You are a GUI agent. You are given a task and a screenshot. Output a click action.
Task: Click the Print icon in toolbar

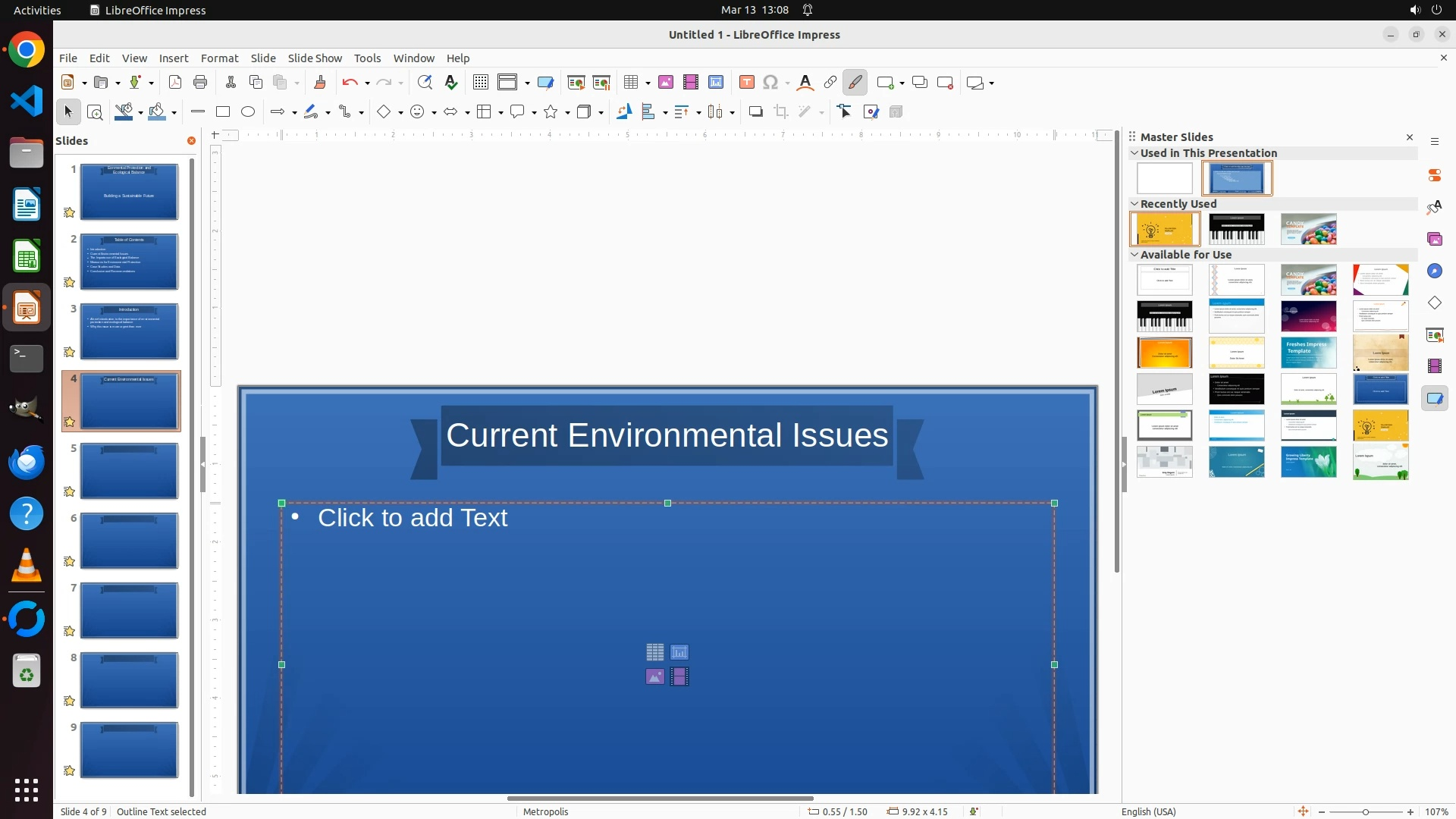(x=200, y=83)
